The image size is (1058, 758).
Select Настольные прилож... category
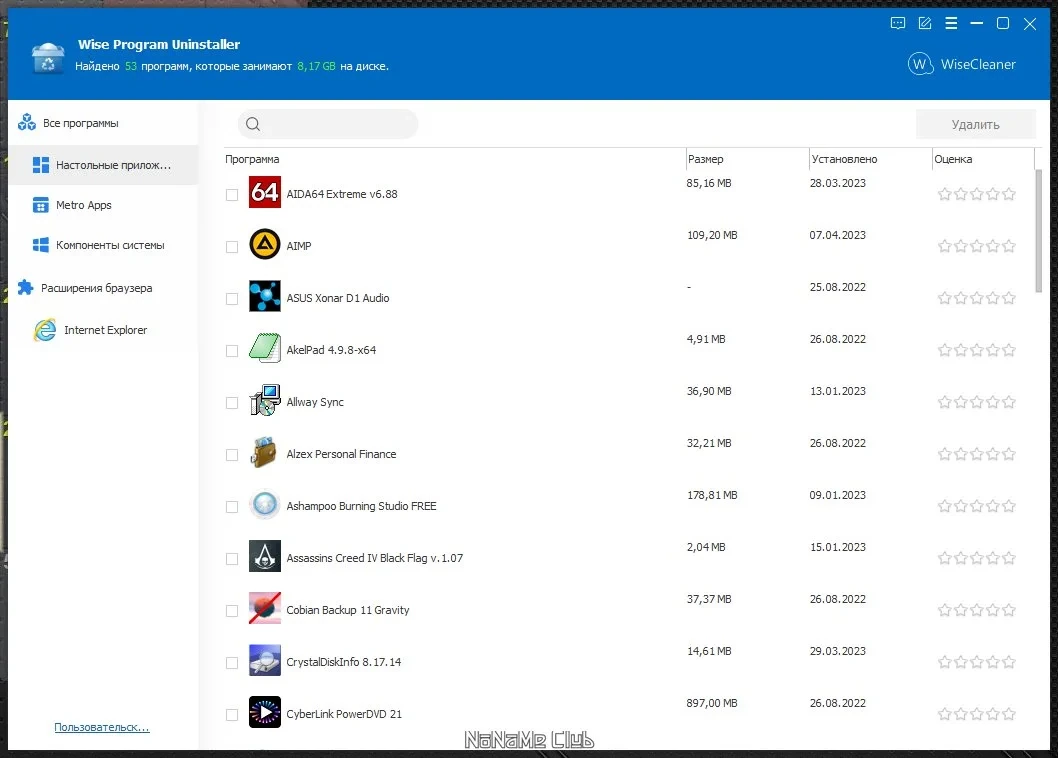pos(103,165)
